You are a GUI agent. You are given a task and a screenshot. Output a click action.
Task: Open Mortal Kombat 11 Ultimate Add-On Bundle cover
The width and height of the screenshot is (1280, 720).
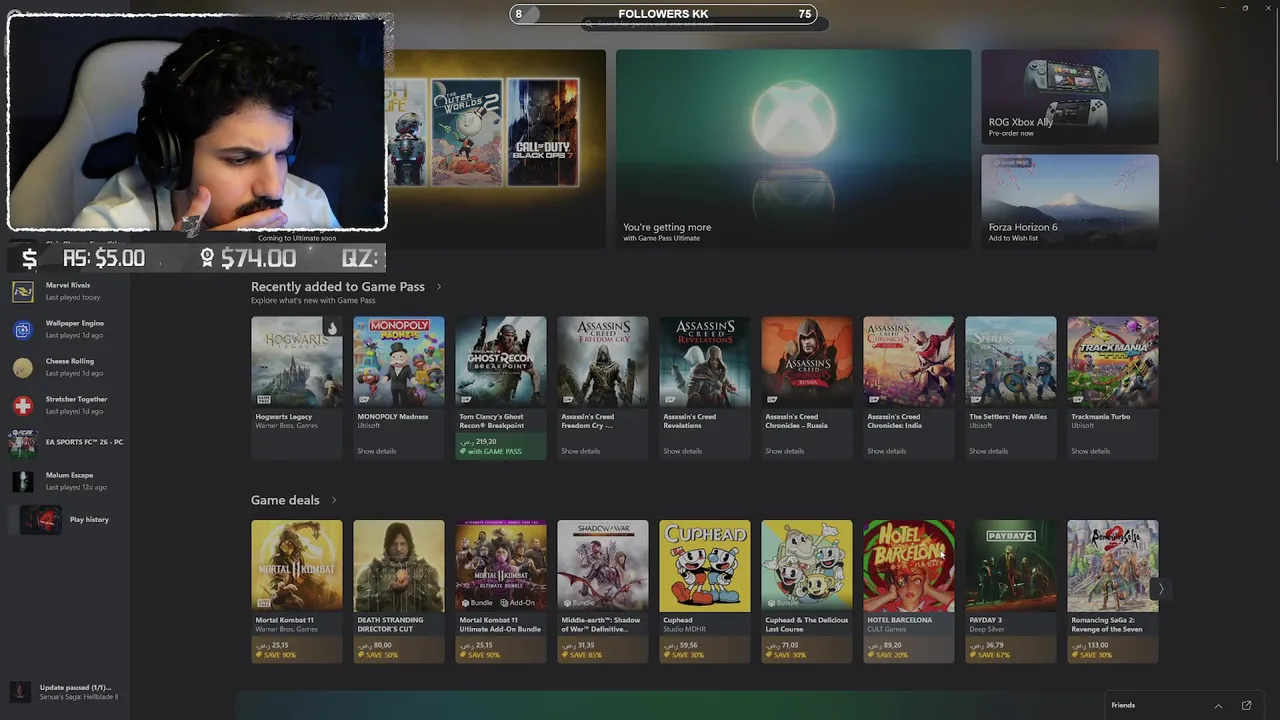click(501, 565)
